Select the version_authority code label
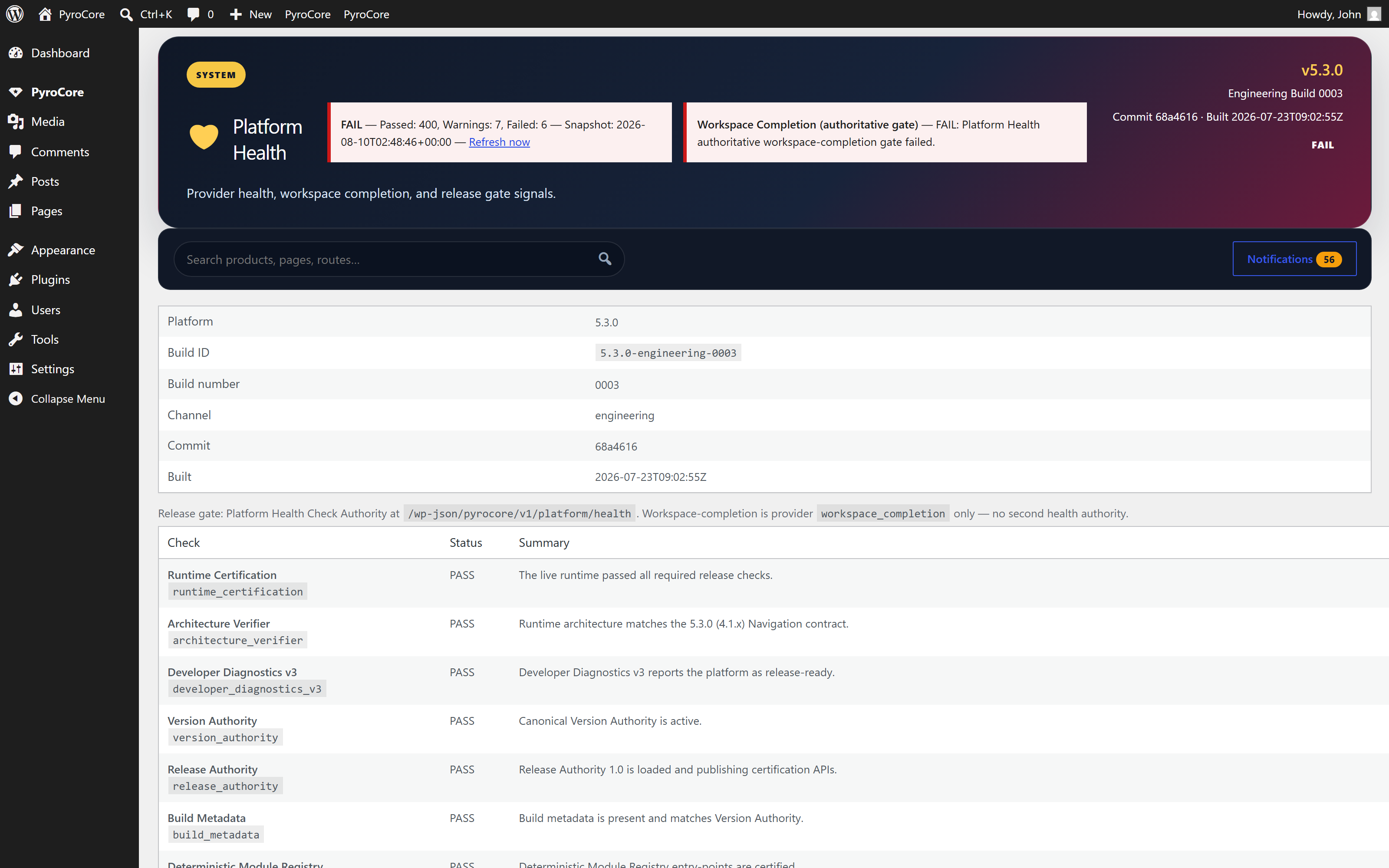The height and width of the screenshot is (868, 1389). click(226, 738)
